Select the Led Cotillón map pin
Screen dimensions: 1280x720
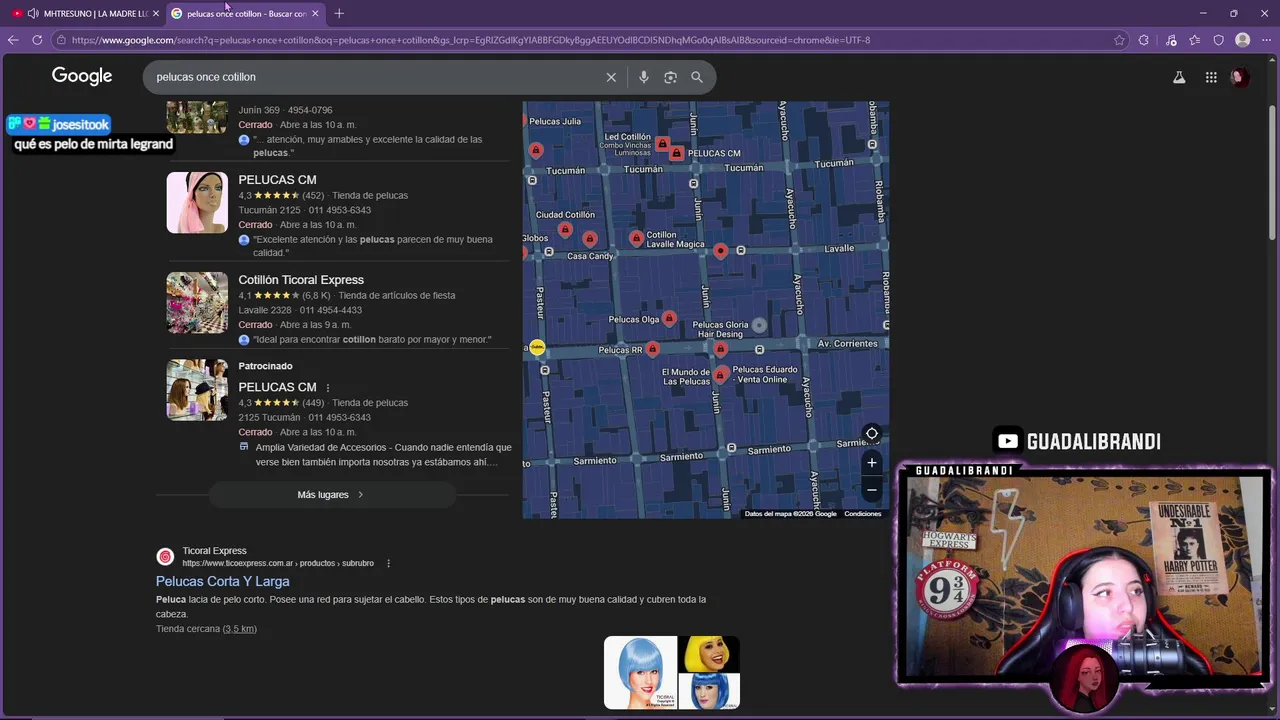click(662, 145)
